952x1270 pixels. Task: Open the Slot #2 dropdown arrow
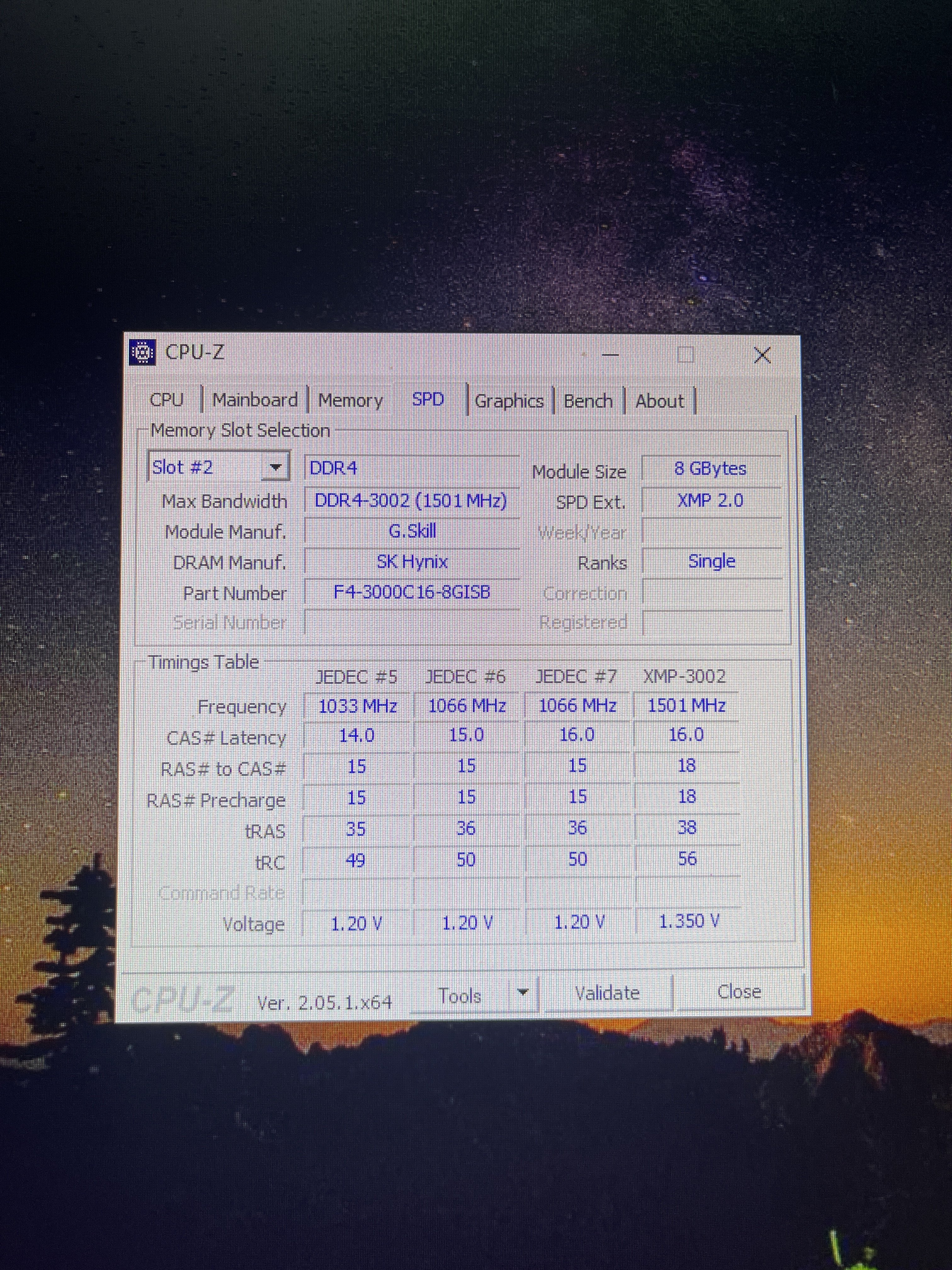[x=275, y=467]
